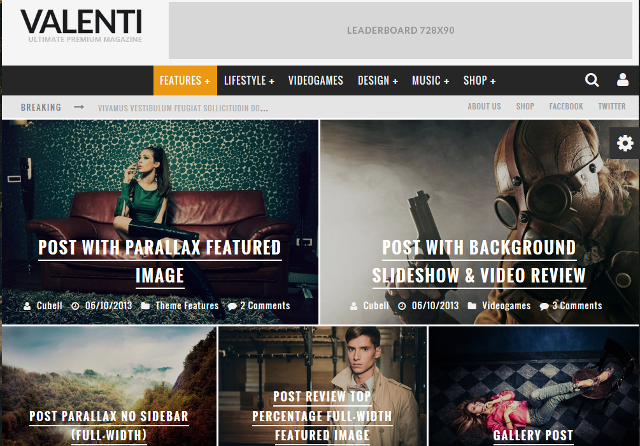Click date 06/10/2013 on Parallax Featured post
Image resolution: width=640 pixels, height=446 pixels.
coord(109,306)
